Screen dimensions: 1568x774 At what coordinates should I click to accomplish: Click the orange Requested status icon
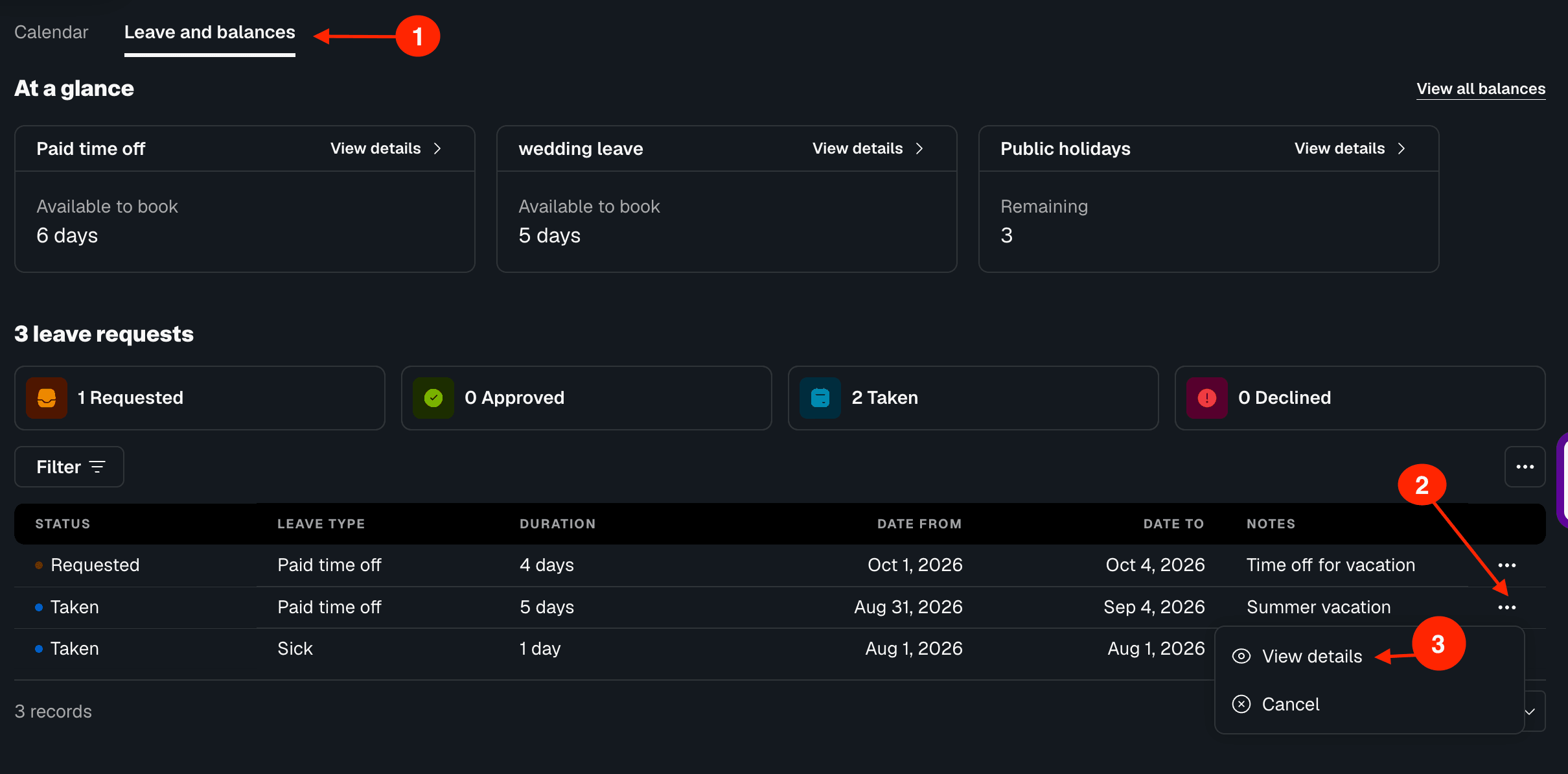(47, 397)
